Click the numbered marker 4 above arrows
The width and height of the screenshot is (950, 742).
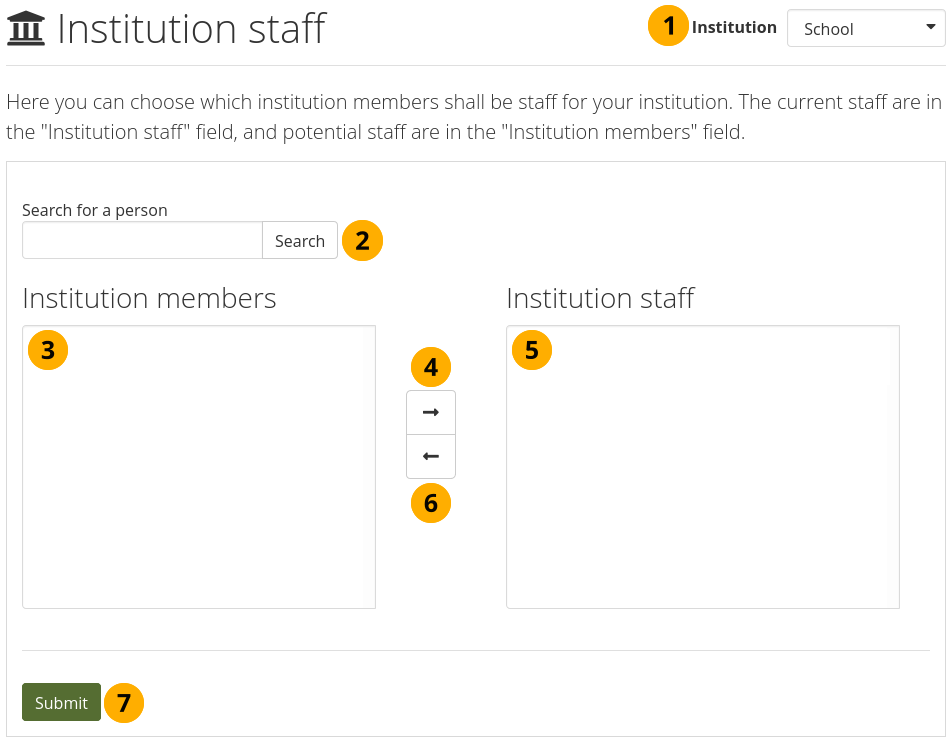(431, 367)
